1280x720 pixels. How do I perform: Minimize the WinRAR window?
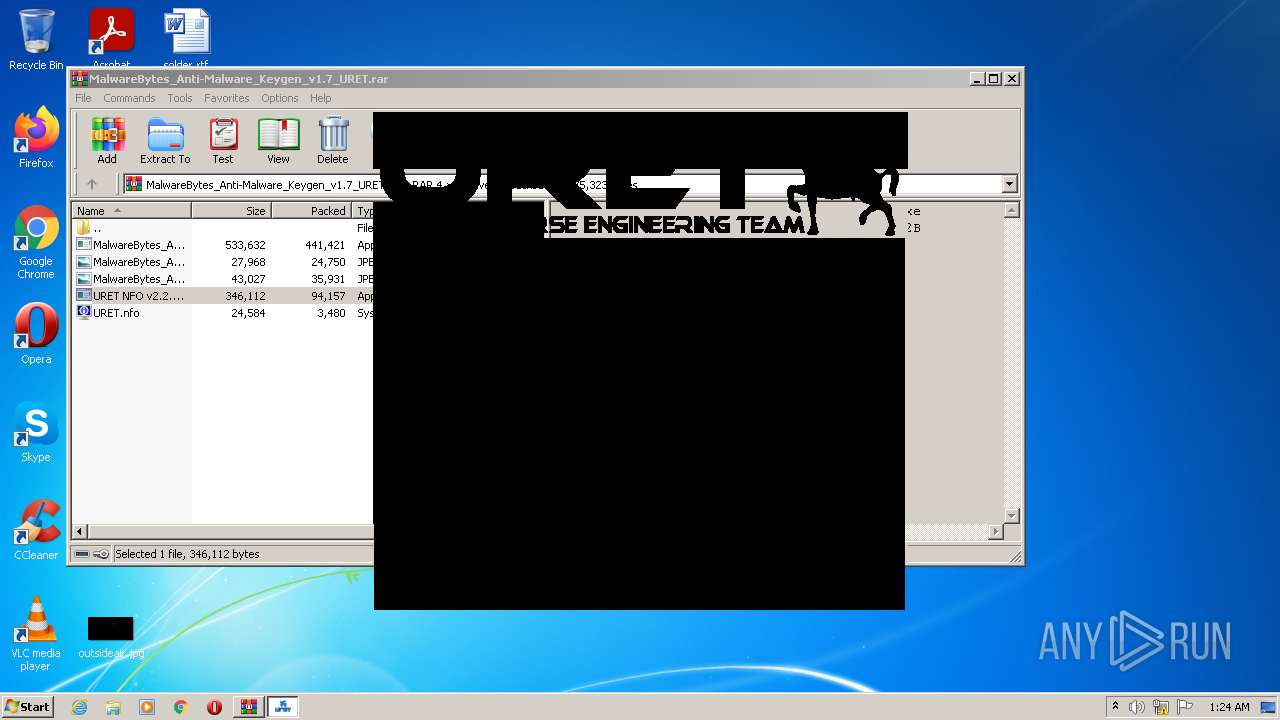click(x=977, y=79)
